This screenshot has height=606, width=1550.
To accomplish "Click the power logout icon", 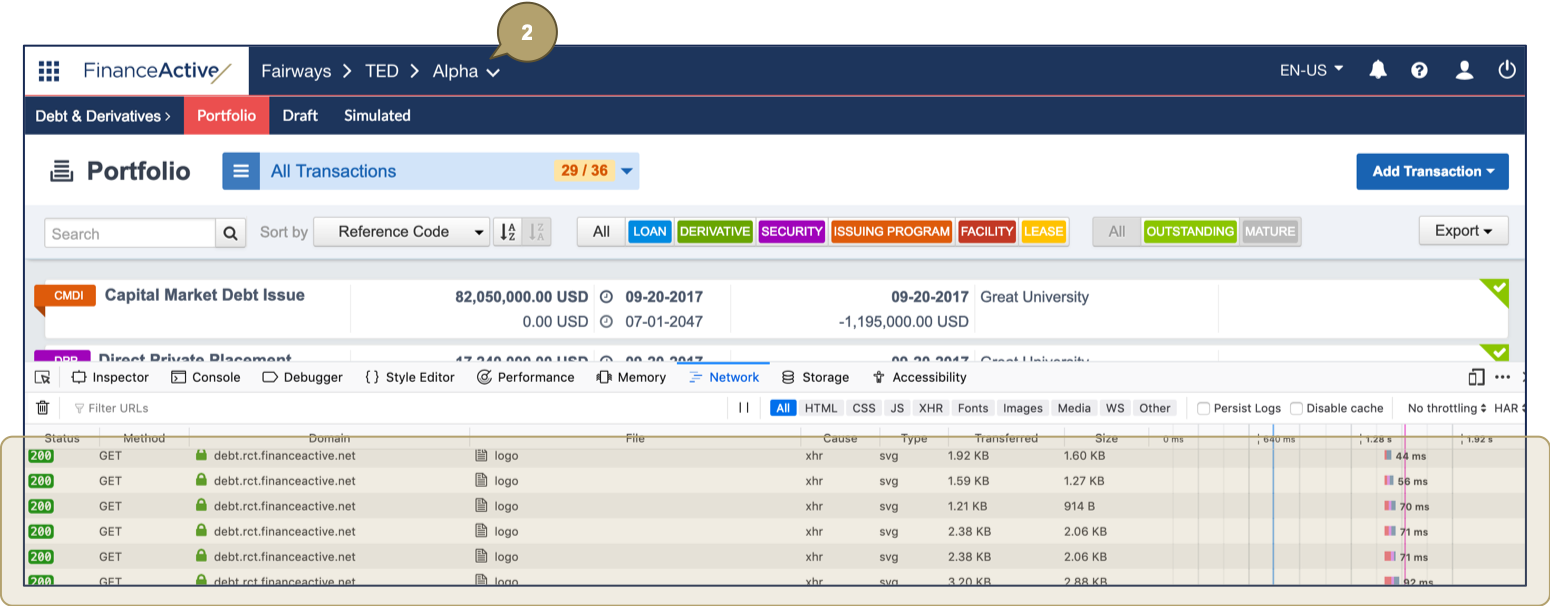I will coord(1507,70).
